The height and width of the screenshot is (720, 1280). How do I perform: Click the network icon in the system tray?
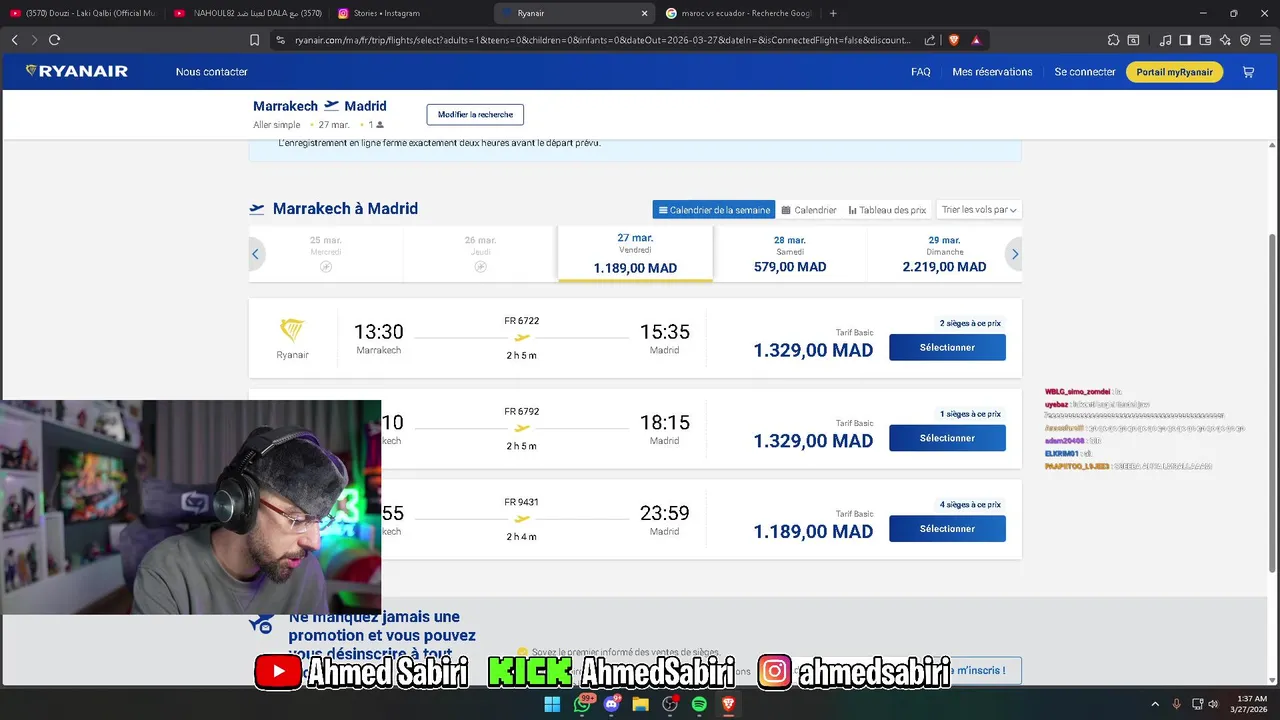(1197, 704)
